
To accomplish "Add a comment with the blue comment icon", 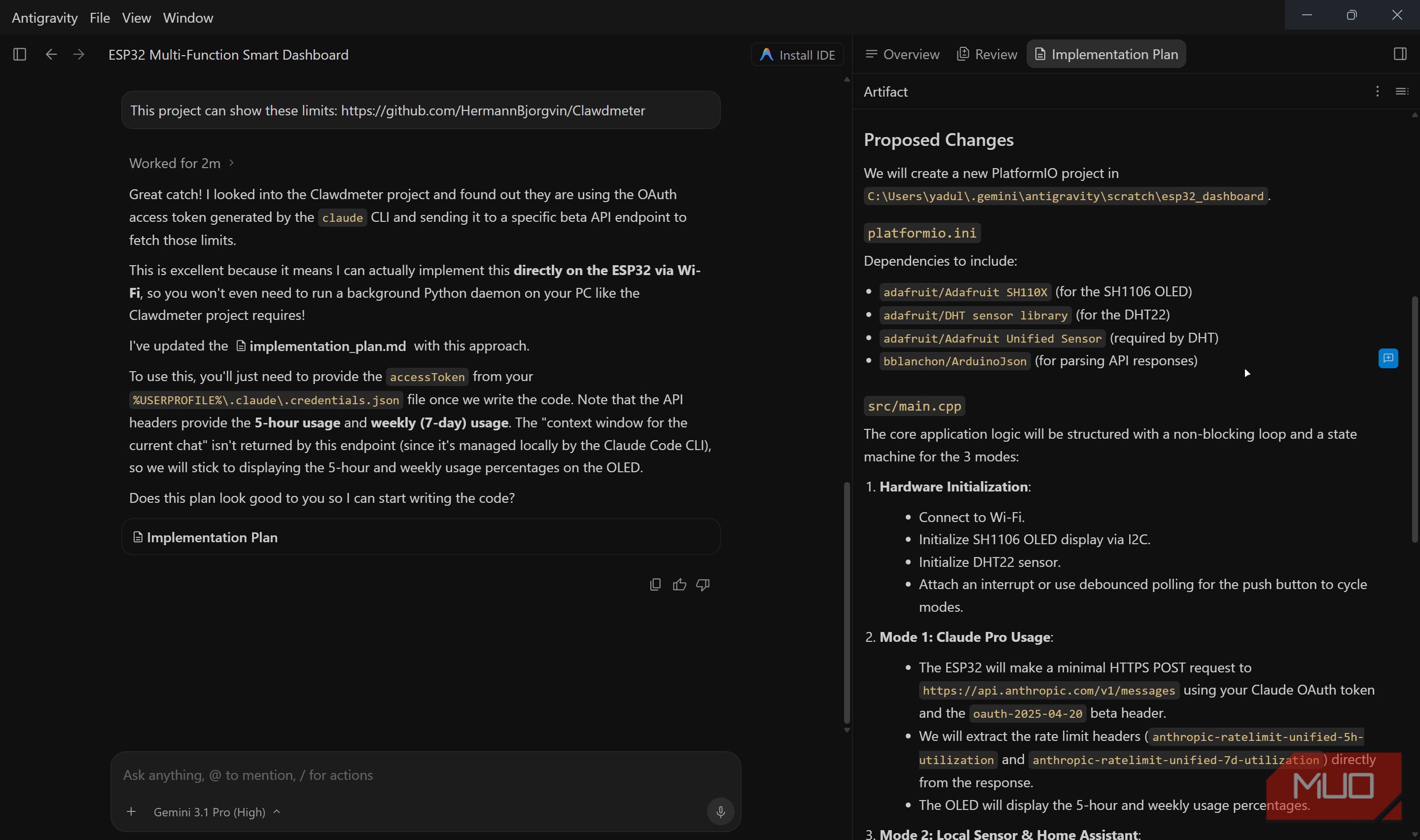I will [x=1388, y=358].
